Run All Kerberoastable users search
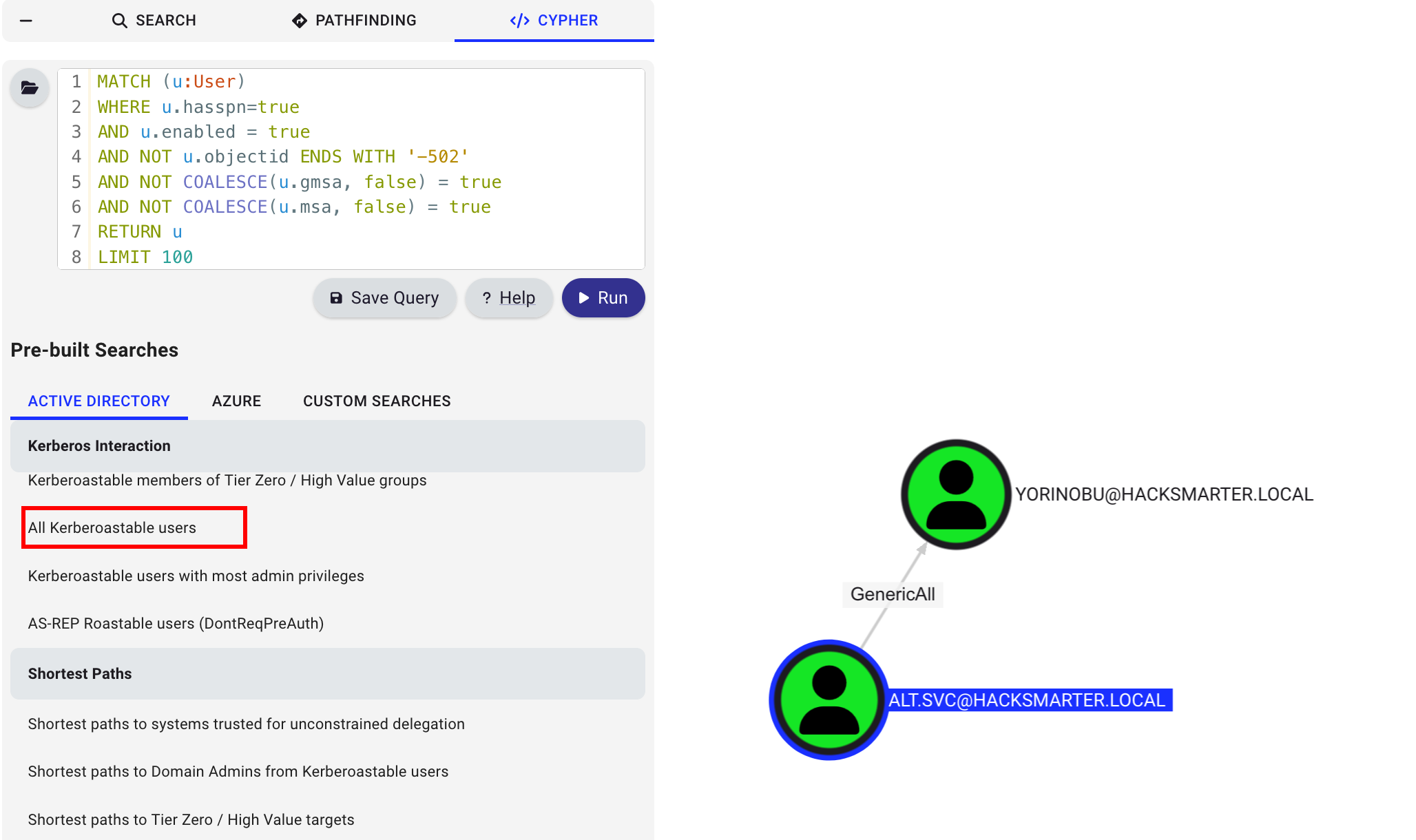This screenshot has height=840, width=1416. (x=112, y=528)
